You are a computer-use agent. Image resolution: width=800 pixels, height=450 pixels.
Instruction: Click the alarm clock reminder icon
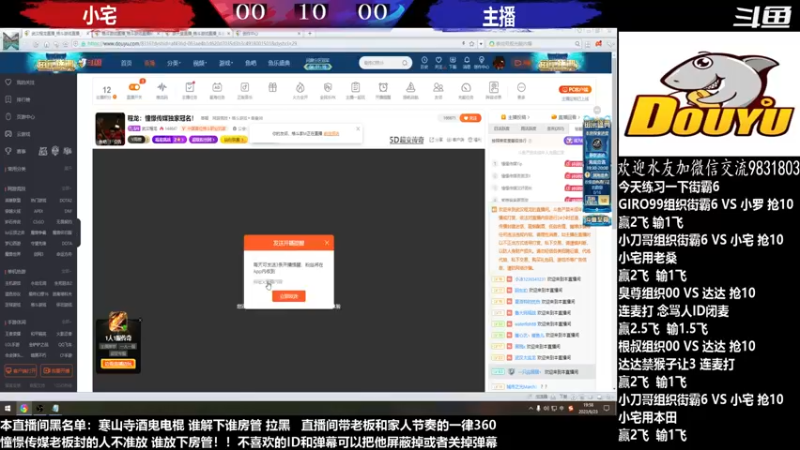pos(383,87)
